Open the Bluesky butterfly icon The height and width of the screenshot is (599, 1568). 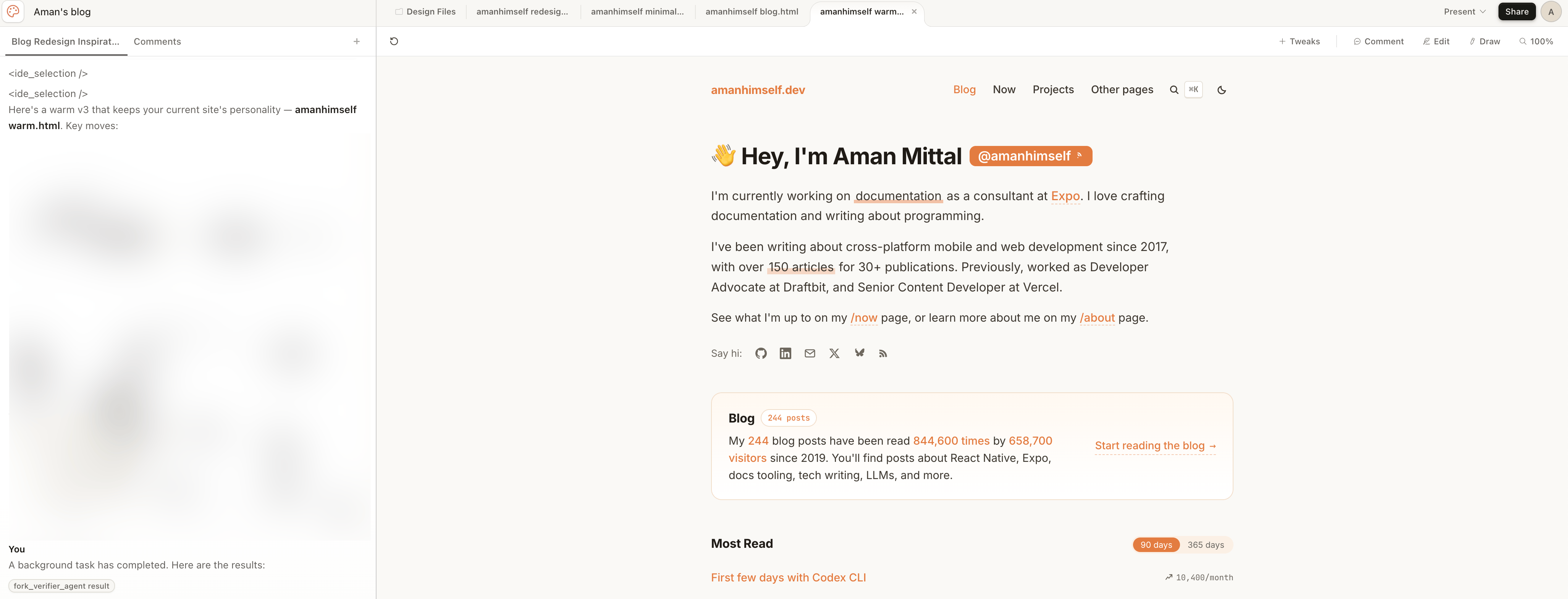pos(859,353)
